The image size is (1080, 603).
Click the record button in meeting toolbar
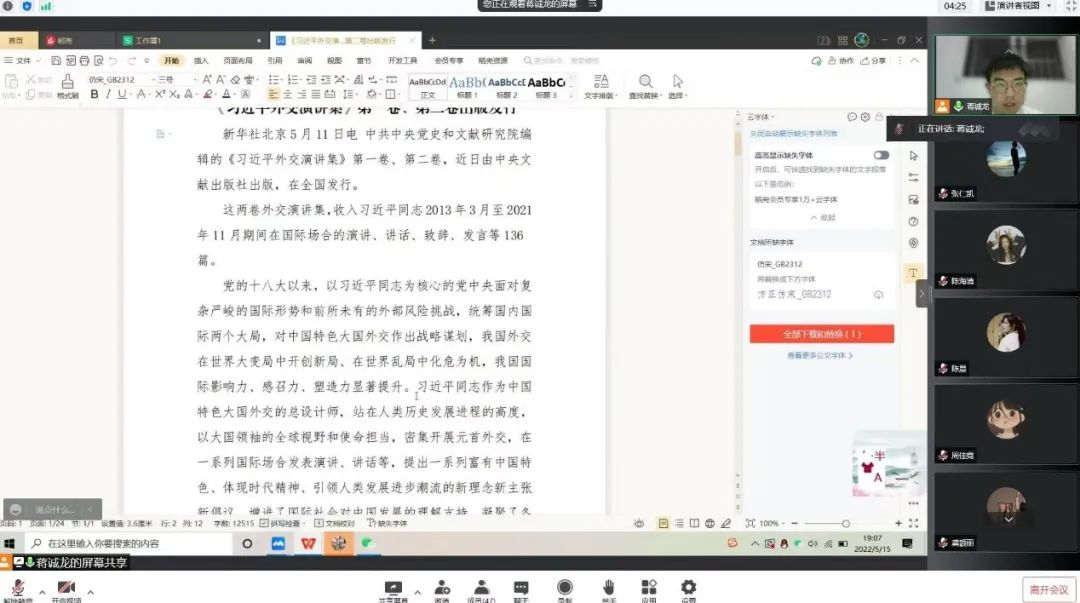pyautogui.click(x=565, y=588)
